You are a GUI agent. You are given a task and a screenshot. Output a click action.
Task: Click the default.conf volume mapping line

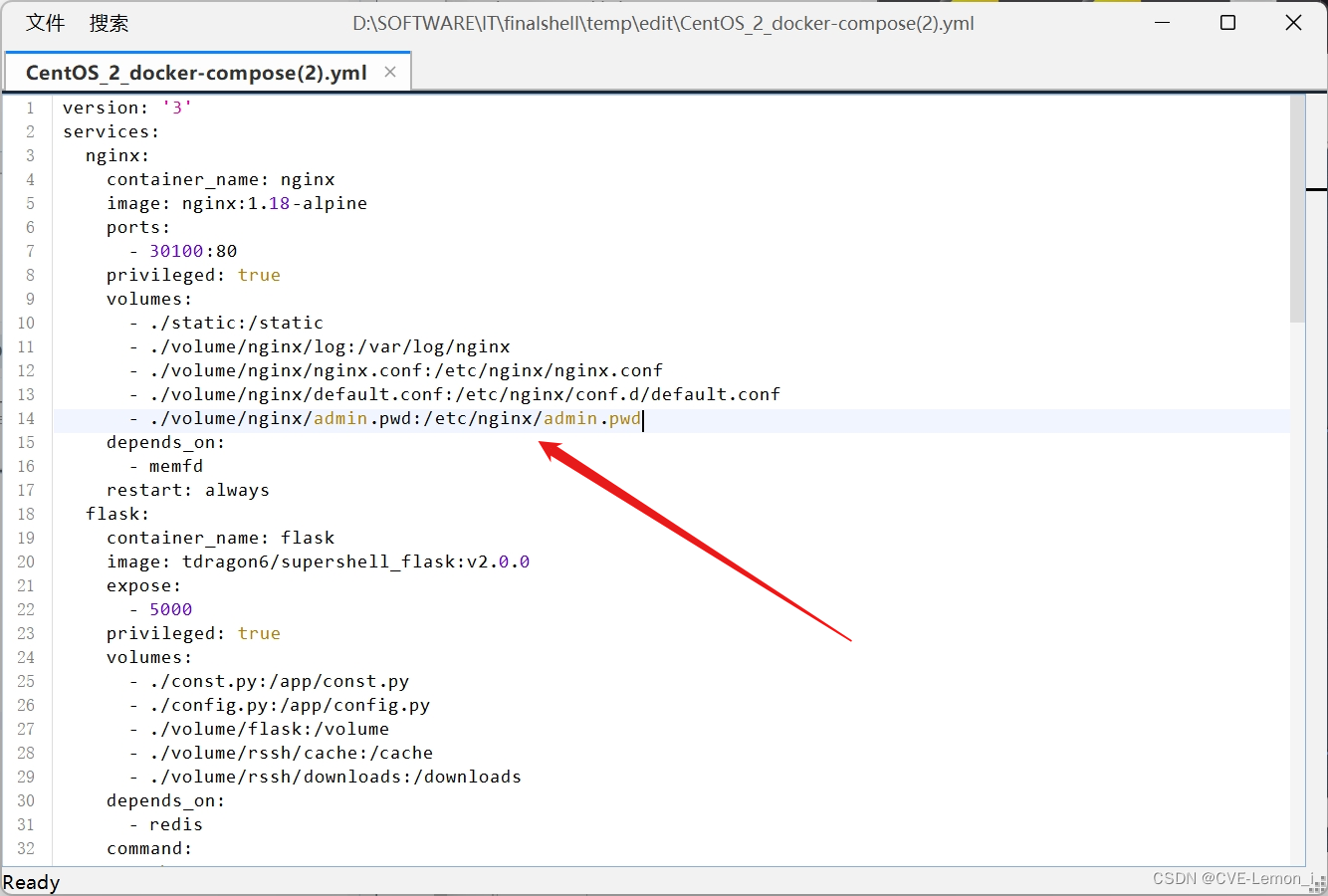coord(455,394)
